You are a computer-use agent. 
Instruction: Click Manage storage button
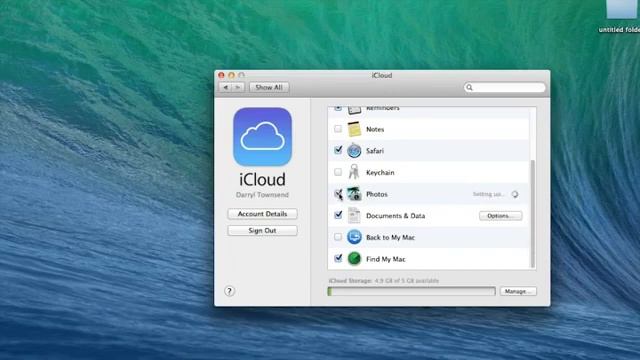click(x=518, y=291)
